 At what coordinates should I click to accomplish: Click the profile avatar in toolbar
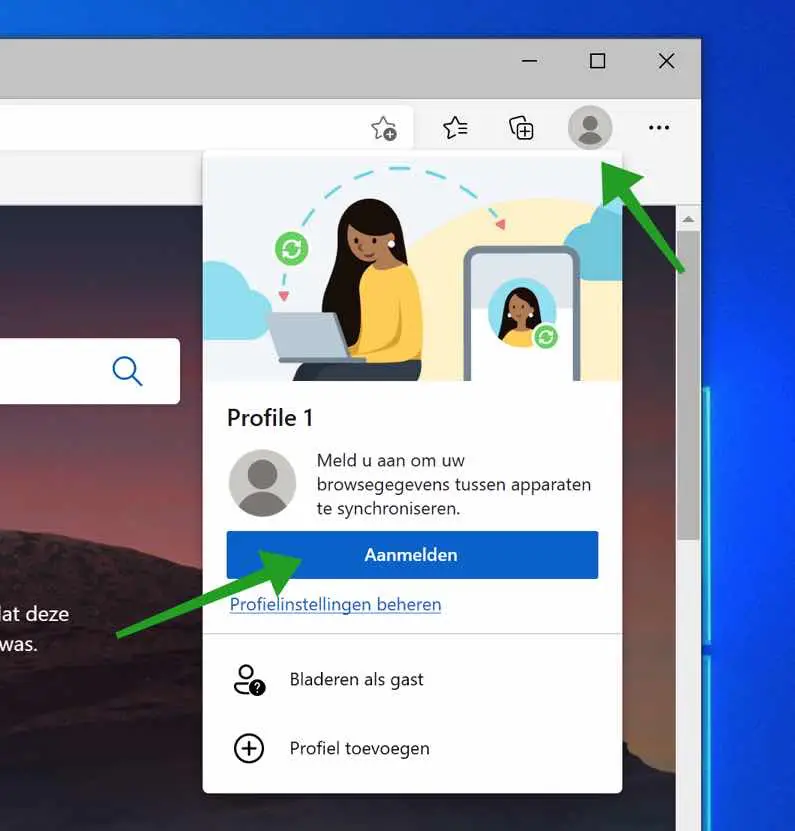(x=590, y=128)
